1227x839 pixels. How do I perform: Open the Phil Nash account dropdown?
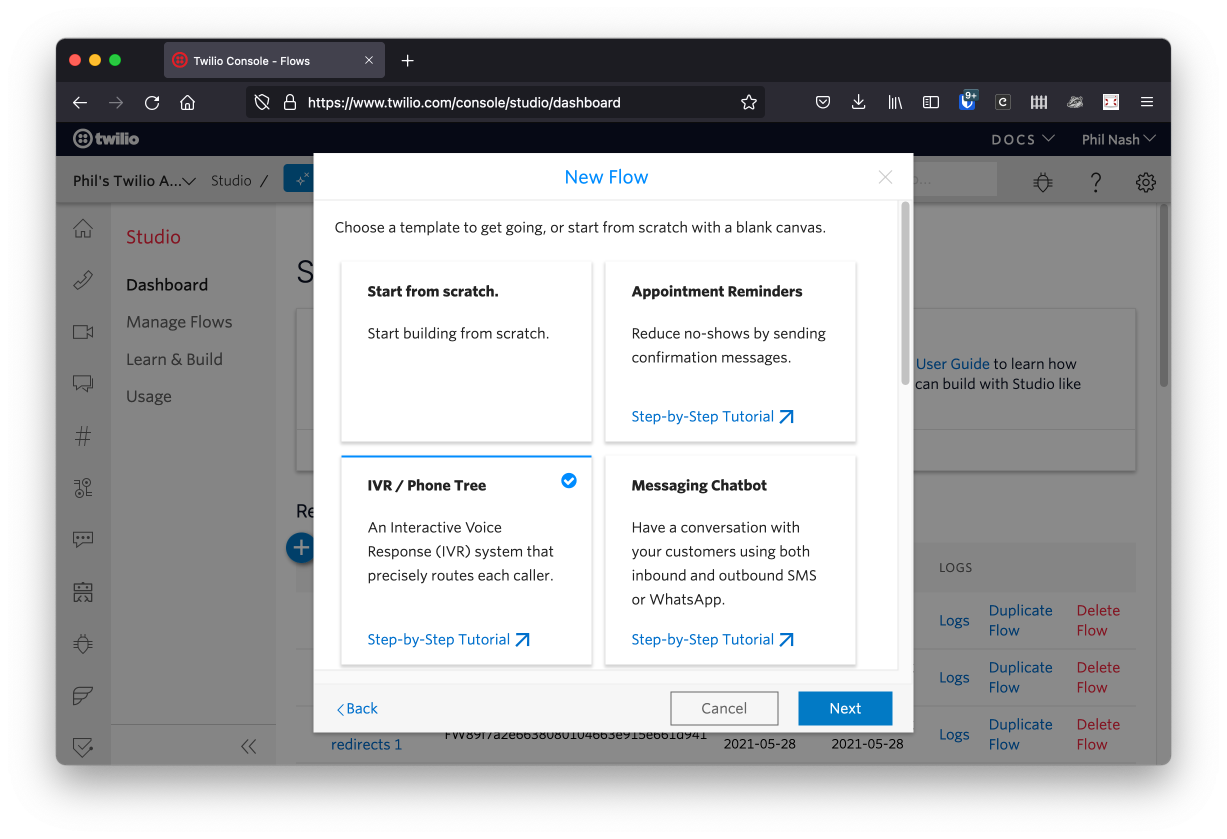(x=1119, y=139)
